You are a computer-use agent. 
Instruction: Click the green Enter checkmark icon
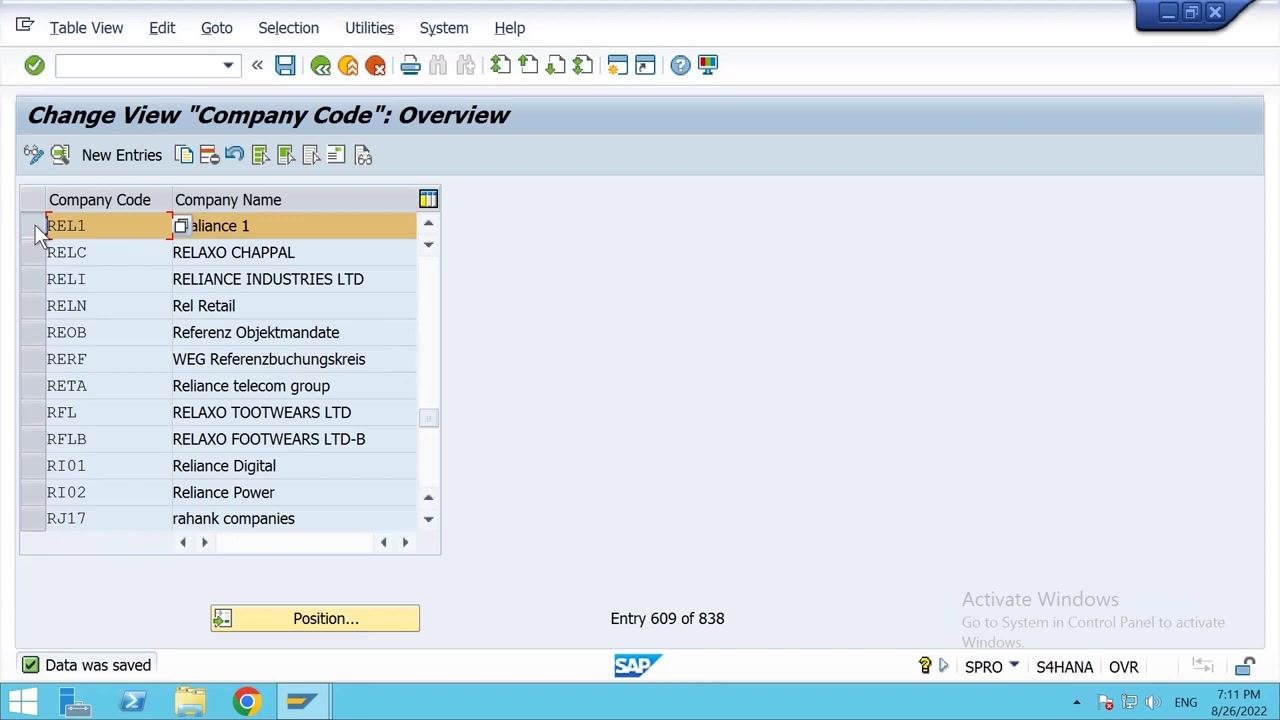pyautogui.click(x=34, y=65)
